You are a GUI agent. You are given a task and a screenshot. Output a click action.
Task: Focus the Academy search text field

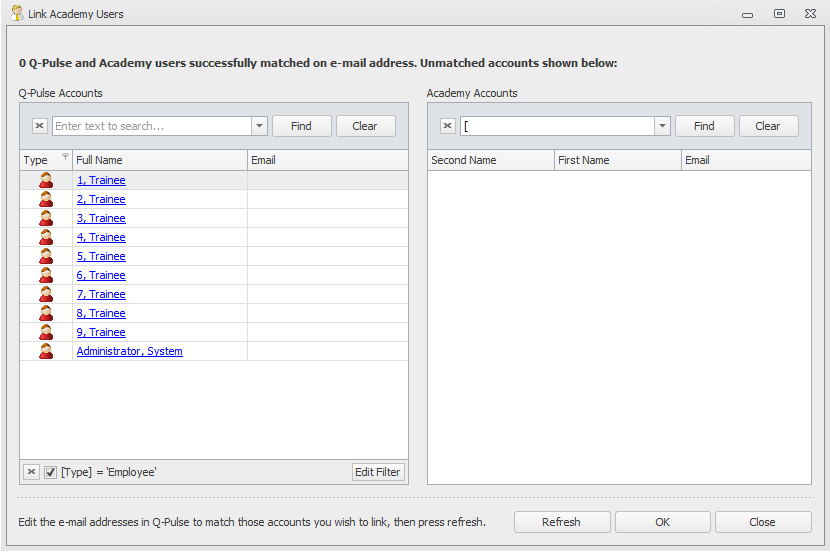557,126
